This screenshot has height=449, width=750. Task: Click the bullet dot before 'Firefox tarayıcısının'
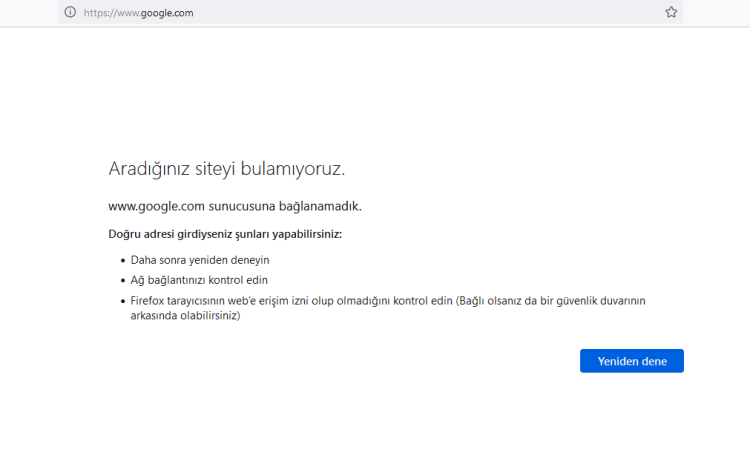click(122, 301)
